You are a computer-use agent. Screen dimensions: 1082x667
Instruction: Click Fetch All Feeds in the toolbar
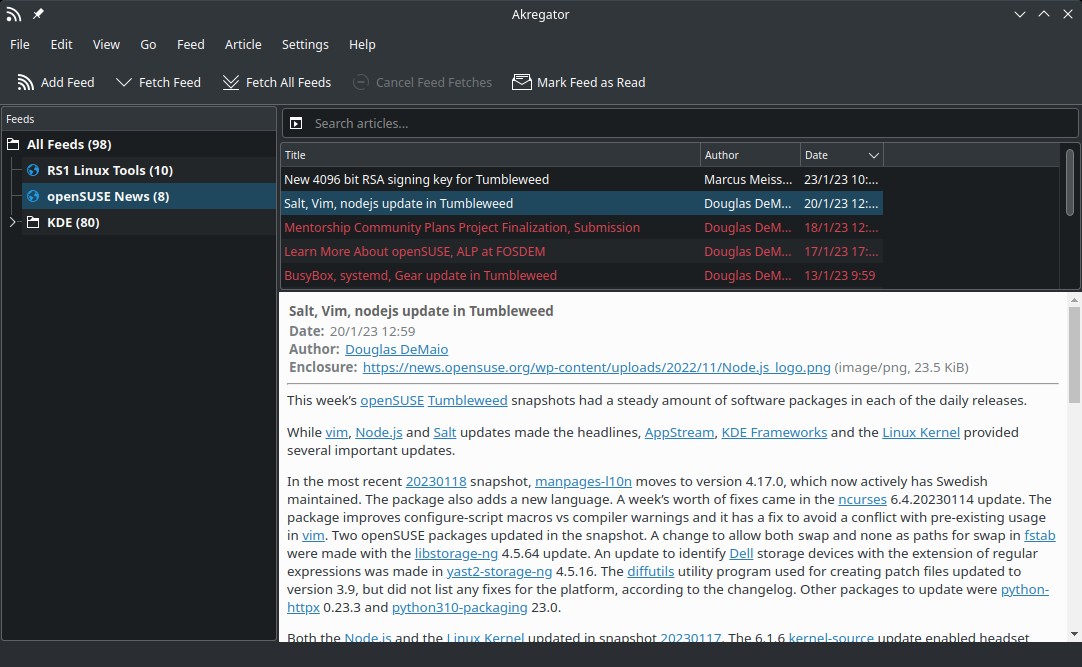(277, 83)
